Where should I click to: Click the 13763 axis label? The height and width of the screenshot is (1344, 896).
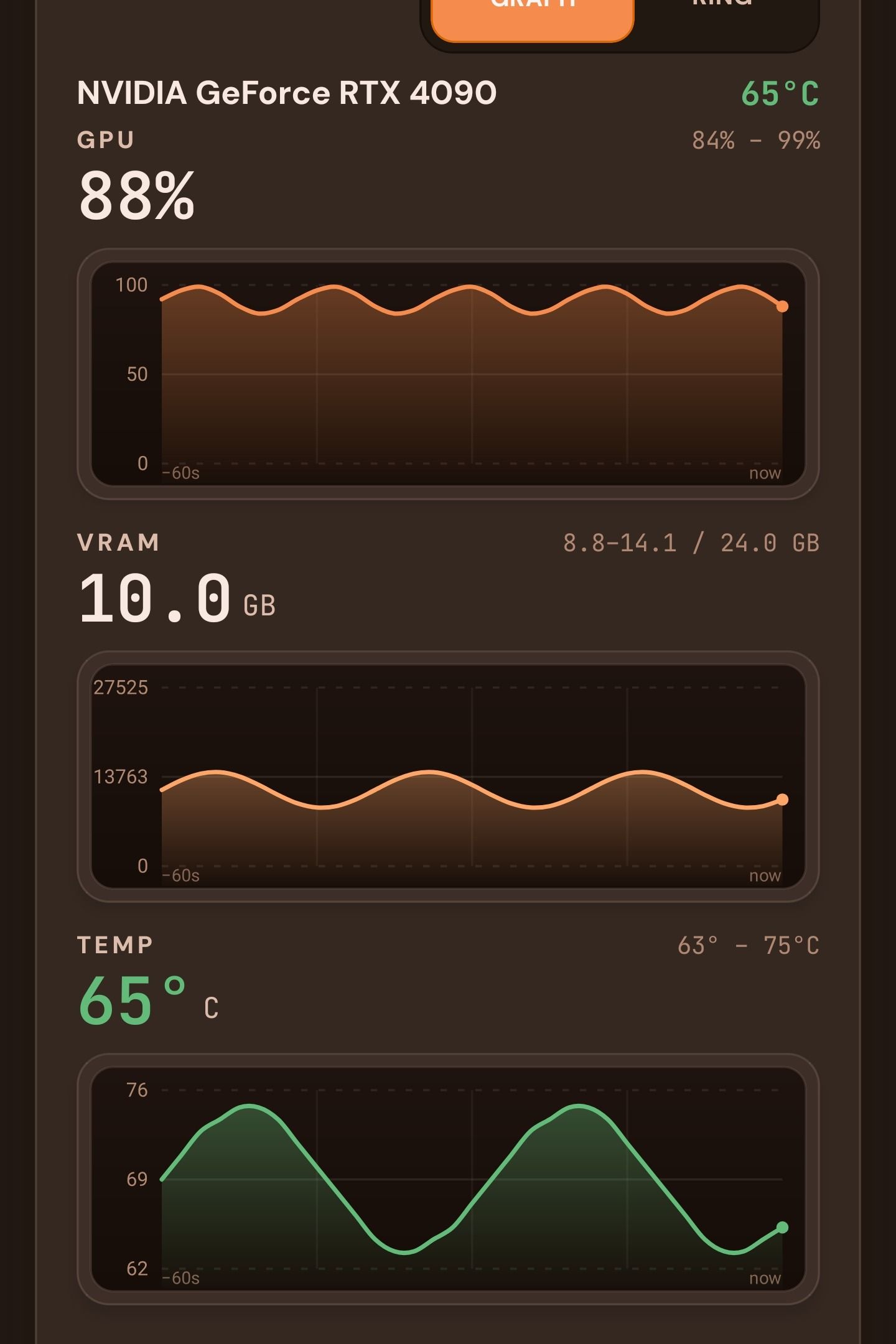pyautogui.click(x=121, y=777)
